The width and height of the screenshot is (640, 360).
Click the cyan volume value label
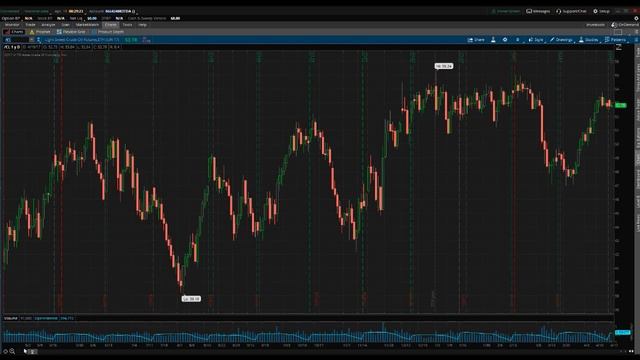622,333
